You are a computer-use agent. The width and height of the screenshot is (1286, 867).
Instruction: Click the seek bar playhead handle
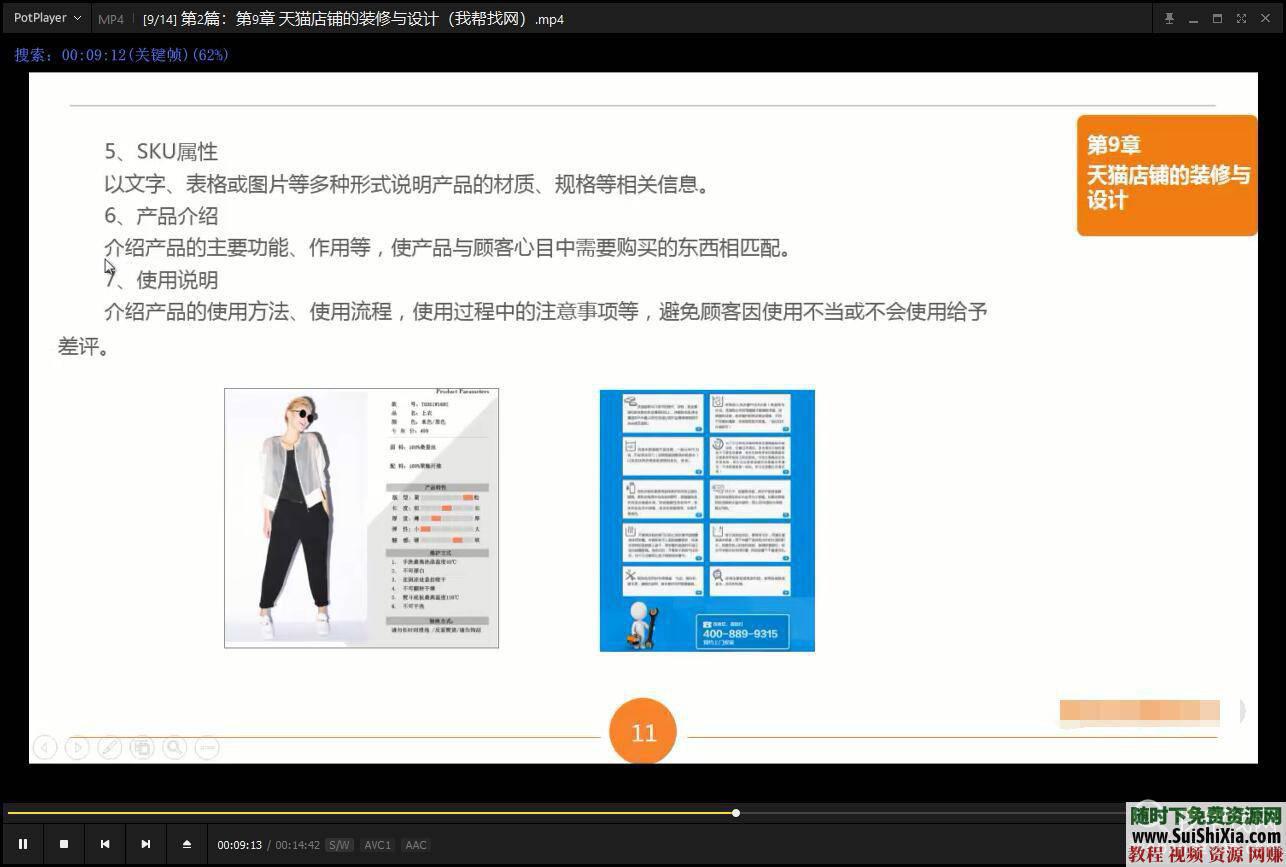click(x=736, y=813)
